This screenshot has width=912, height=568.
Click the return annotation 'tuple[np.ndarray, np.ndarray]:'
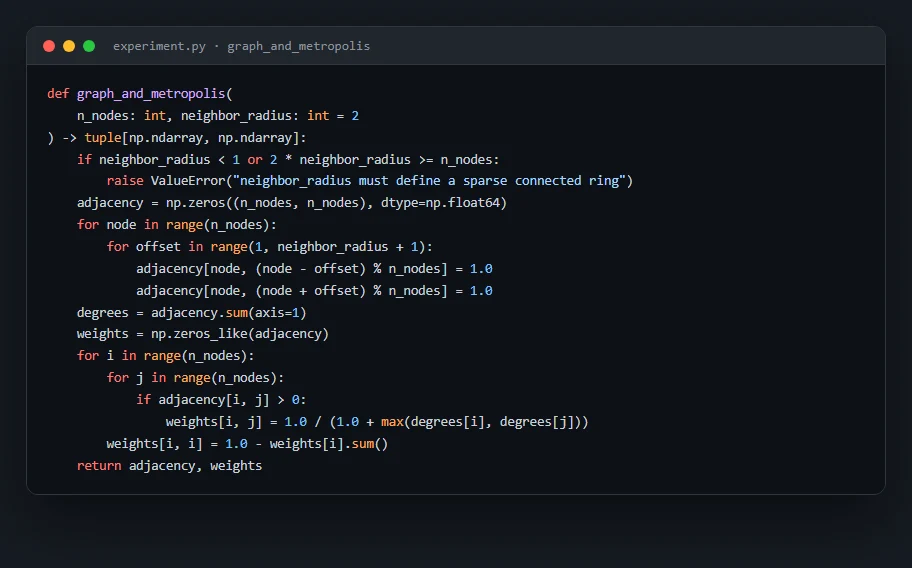[x=195, y=138]
